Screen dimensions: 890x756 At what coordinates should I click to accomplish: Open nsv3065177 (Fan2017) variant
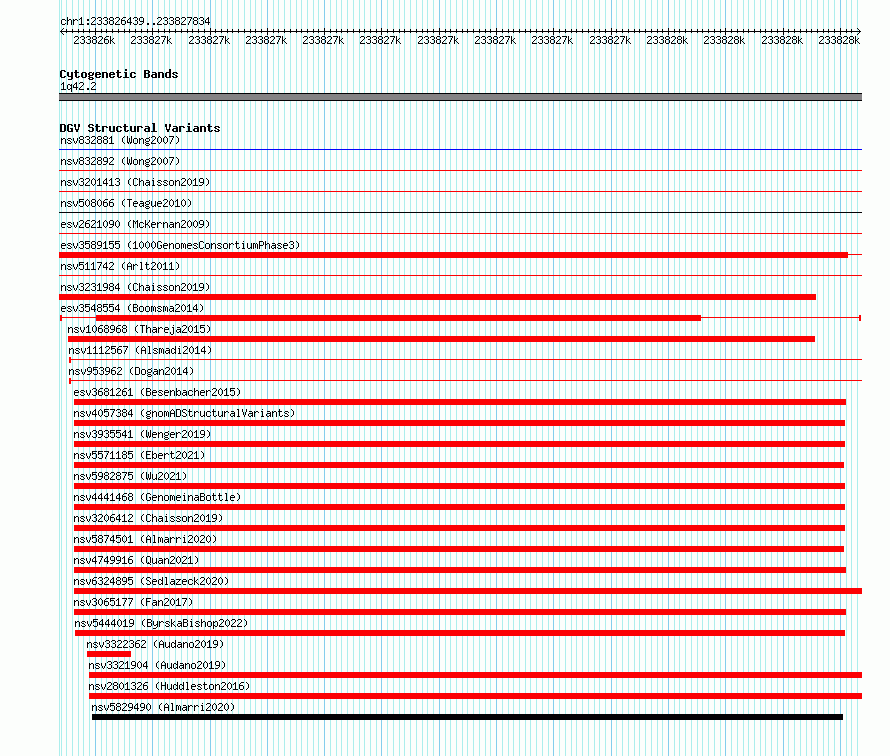click(x=133, y=602)
